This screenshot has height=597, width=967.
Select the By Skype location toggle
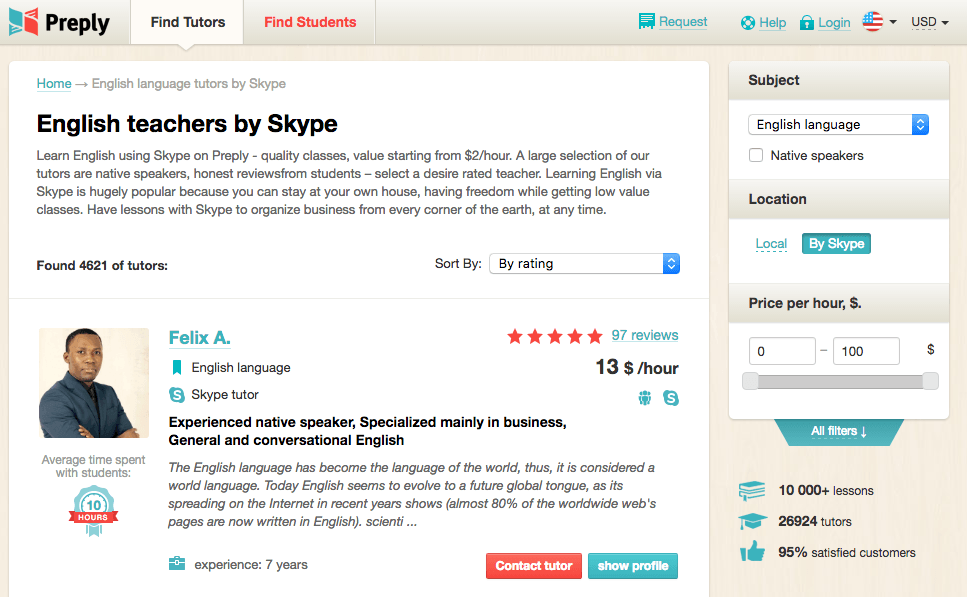point(836,243)
